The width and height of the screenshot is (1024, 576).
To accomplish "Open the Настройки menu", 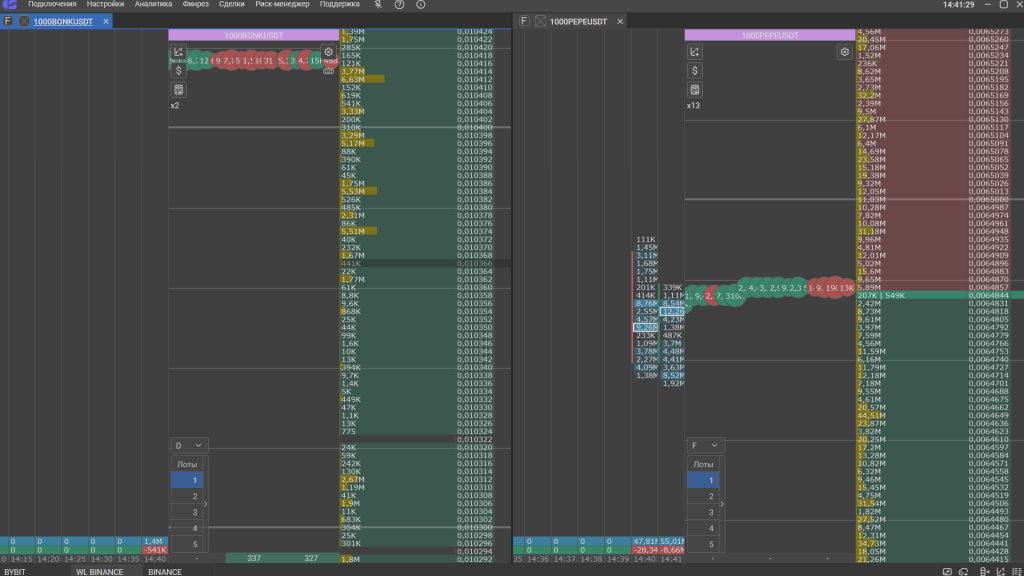I will 105,5.
